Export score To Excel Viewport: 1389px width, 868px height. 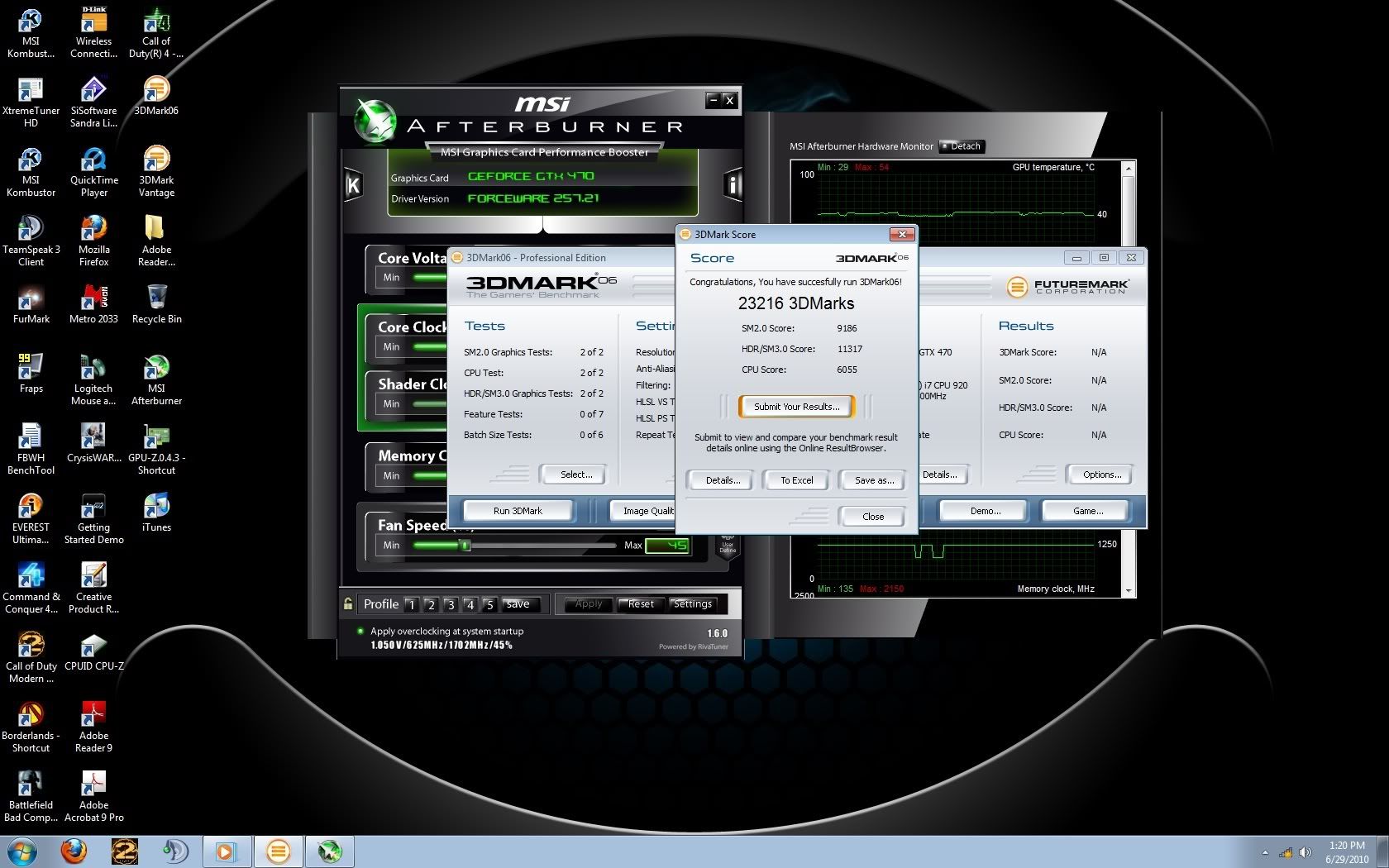point(797,480)
